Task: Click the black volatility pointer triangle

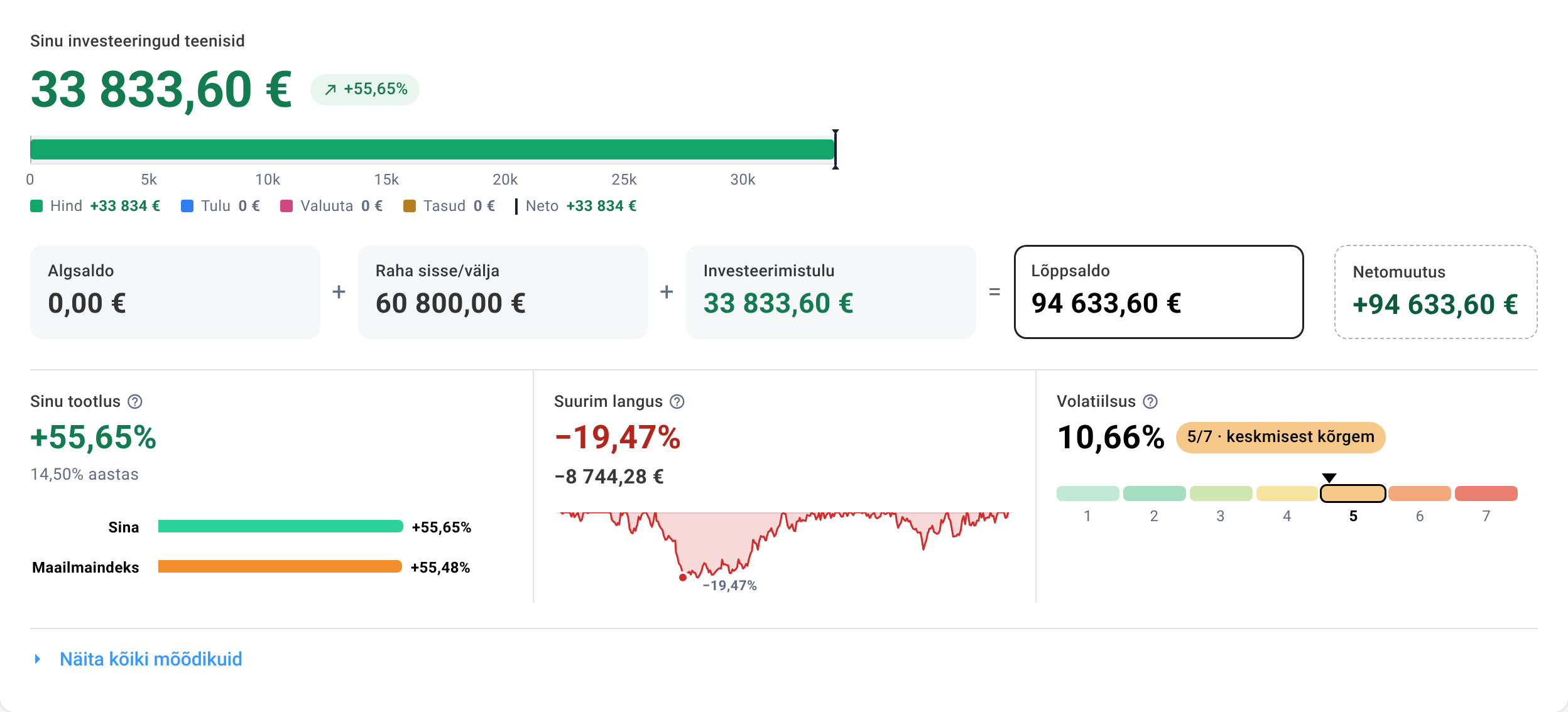Action: (x=1329, y=478)
